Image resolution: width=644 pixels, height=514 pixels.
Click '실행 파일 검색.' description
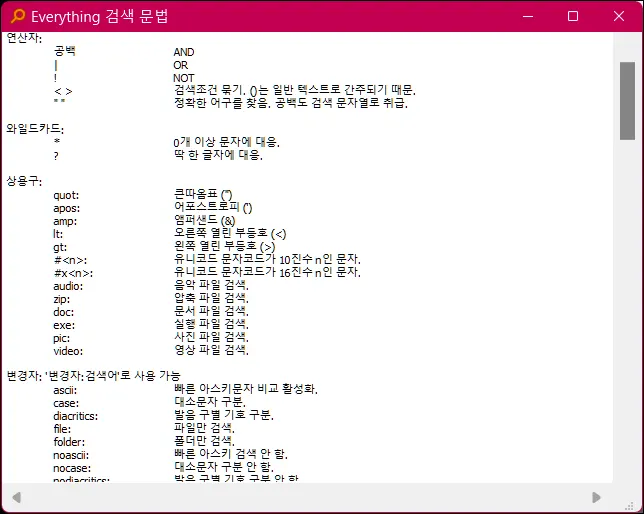[211, 324]
